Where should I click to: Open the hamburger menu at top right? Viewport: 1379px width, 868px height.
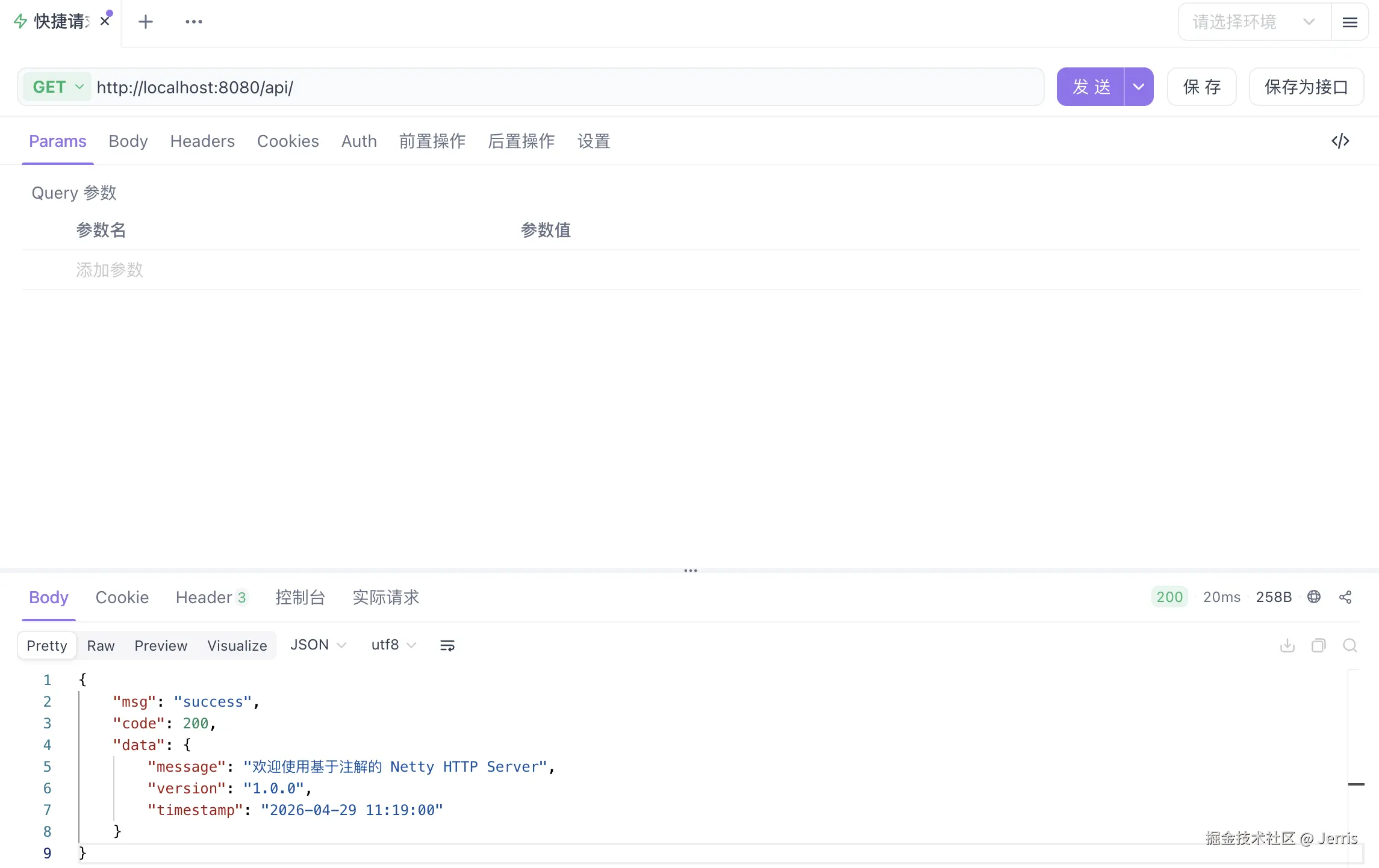tap(1349, 22)
